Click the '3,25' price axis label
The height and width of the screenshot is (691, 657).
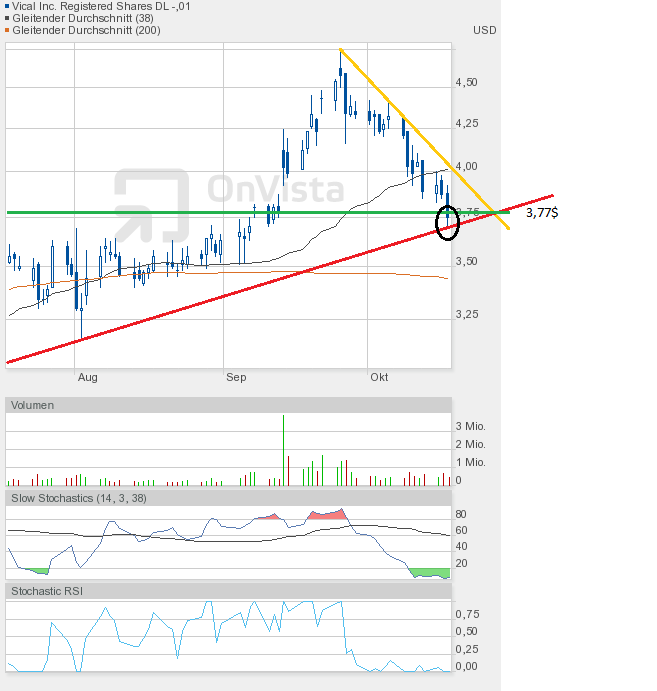467,314
